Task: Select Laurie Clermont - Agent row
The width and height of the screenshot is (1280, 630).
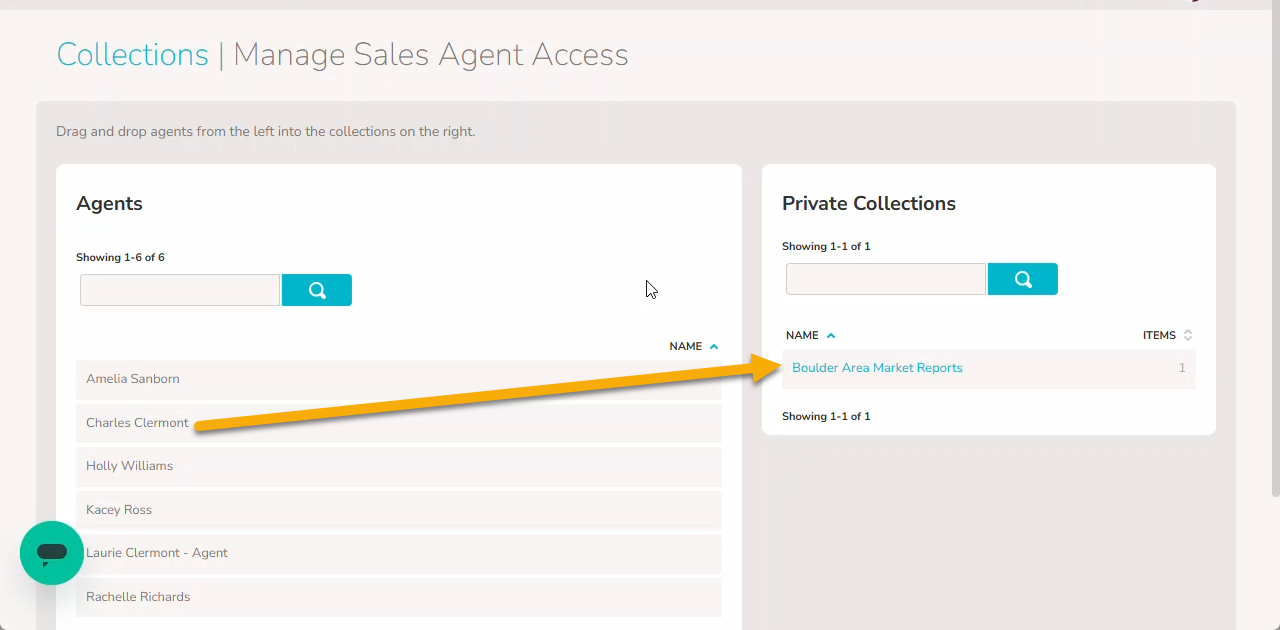Action: 398,553
